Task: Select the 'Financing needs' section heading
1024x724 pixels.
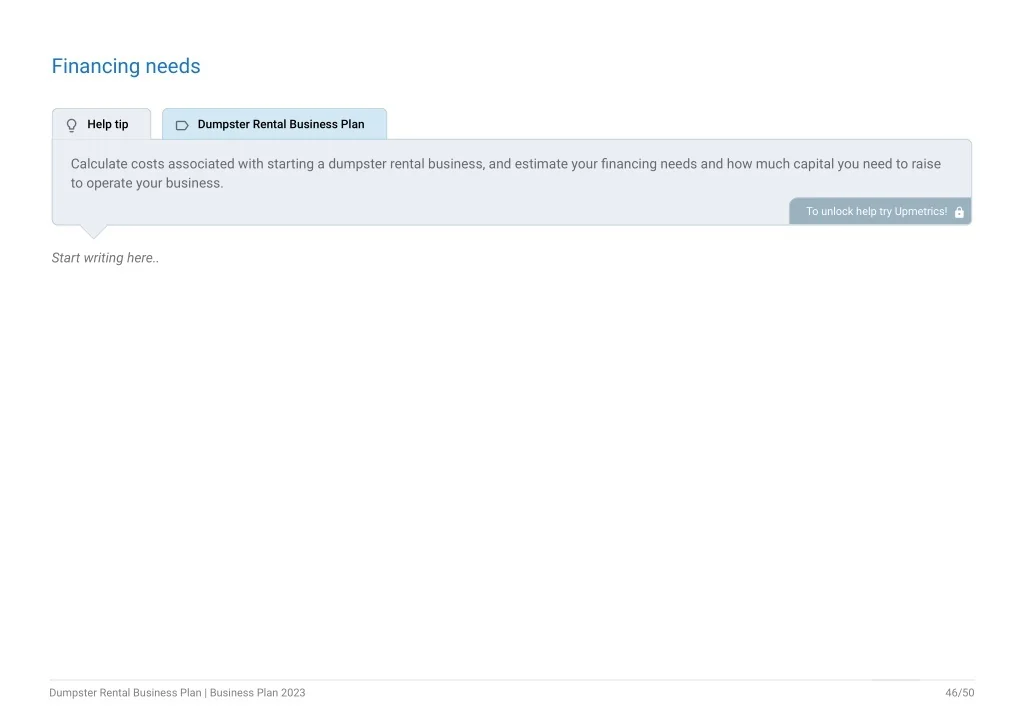Action: pos(126,67)
